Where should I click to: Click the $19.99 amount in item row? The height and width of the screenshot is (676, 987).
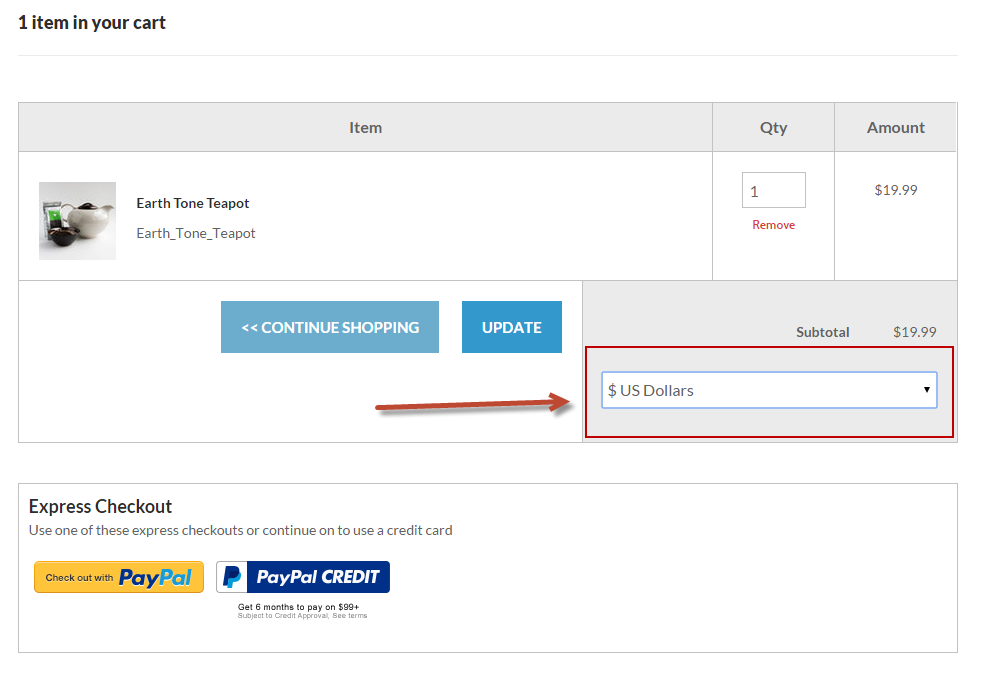click(x=896, y=190)
